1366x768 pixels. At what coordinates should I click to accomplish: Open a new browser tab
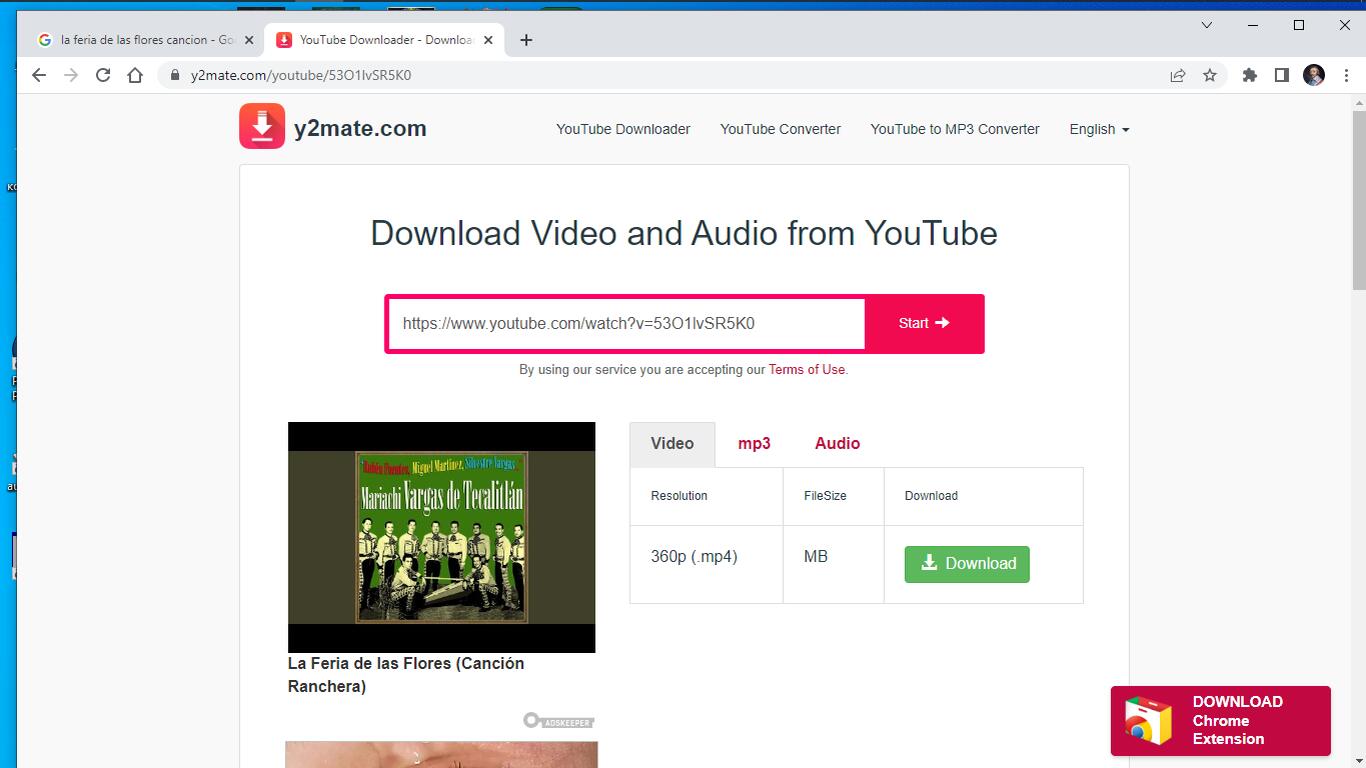(x=526, y=40)
